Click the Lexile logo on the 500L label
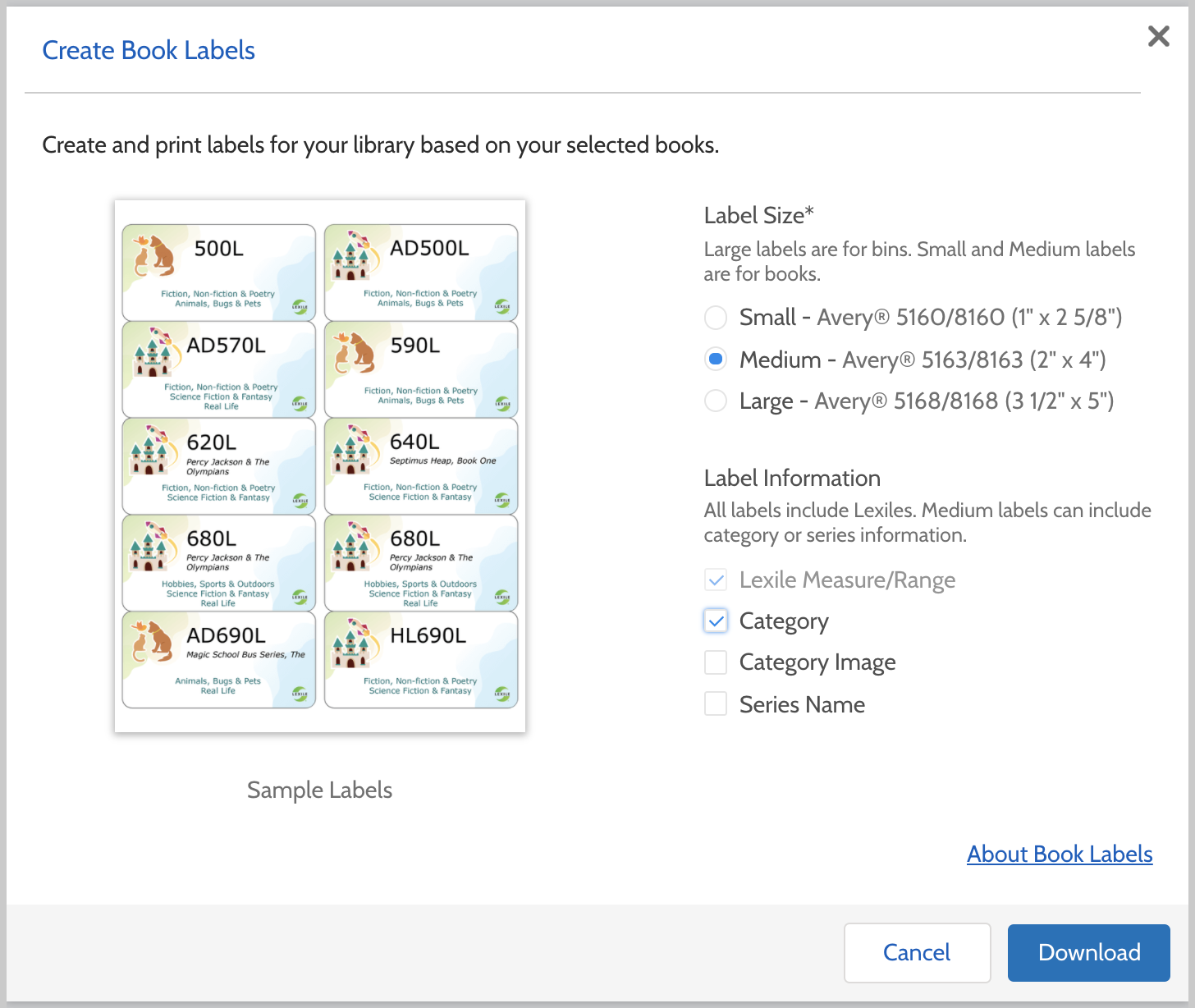Screen dimensions: 1195x1008 coord(300,307)
